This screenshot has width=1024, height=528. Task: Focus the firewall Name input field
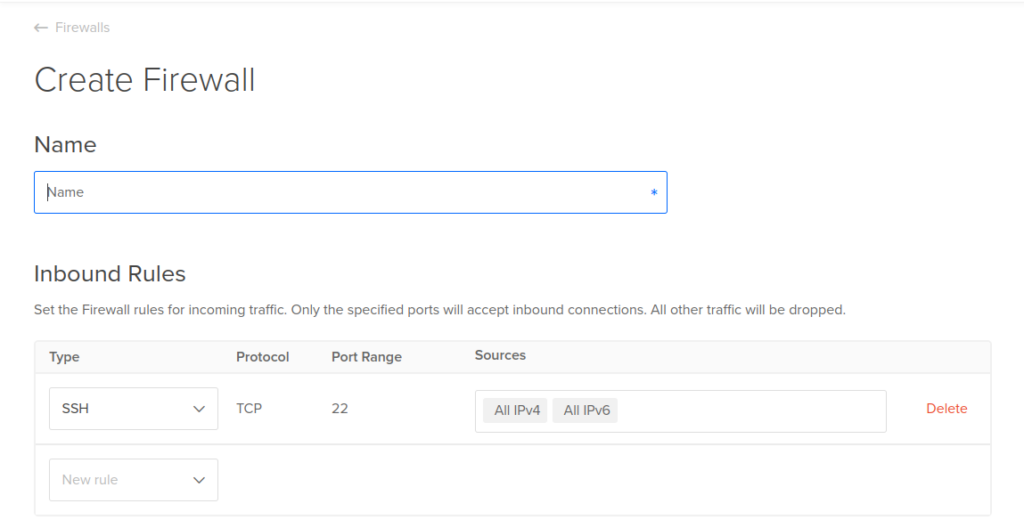point(351,192)
